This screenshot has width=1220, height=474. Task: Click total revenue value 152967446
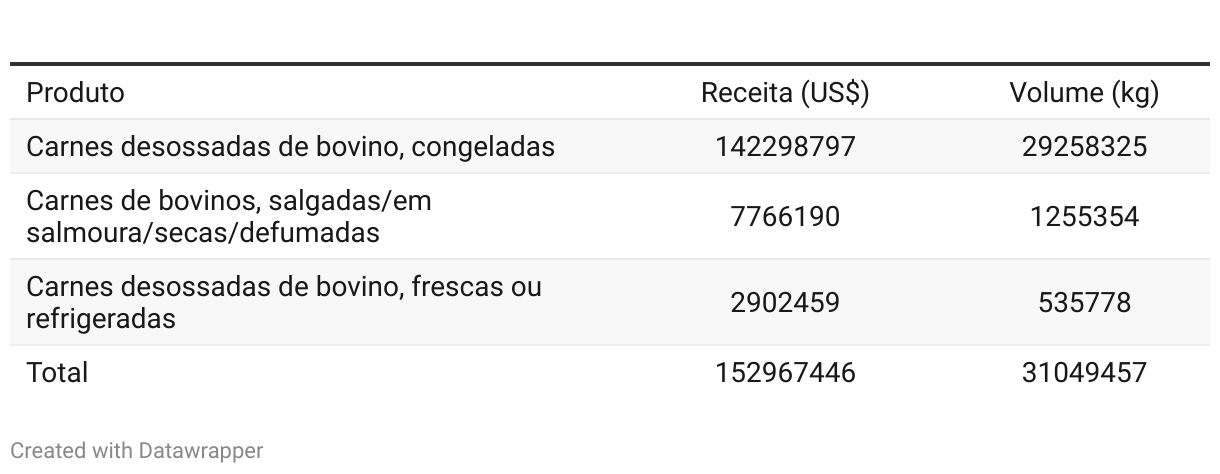pos(785,373)
